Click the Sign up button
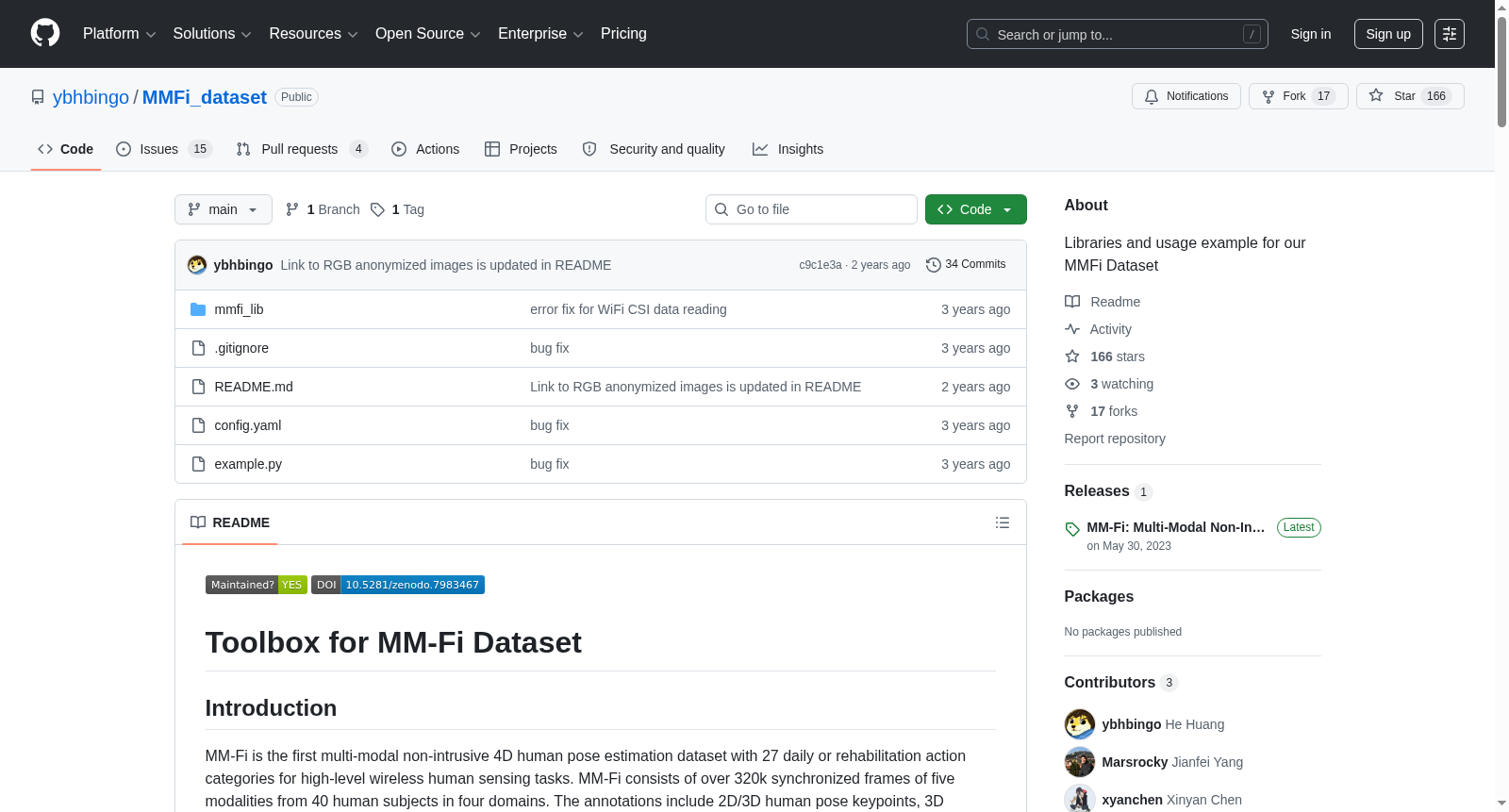This screenshot has height=812, width=1509. (1388, 34)
